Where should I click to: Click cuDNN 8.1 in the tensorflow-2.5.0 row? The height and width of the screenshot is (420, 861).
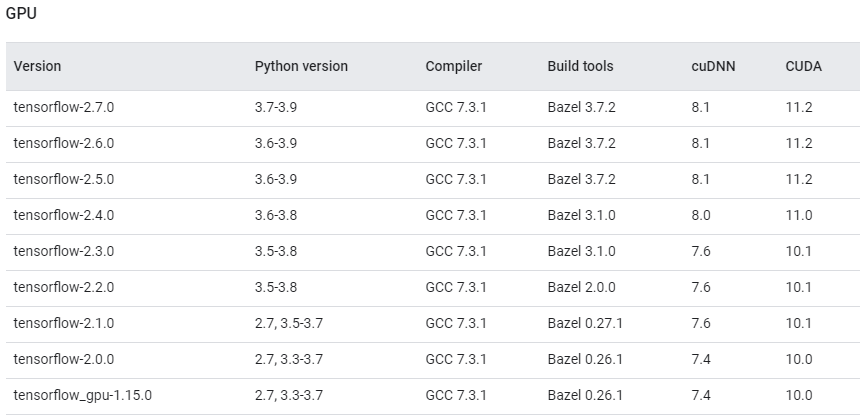pos(701,180)
